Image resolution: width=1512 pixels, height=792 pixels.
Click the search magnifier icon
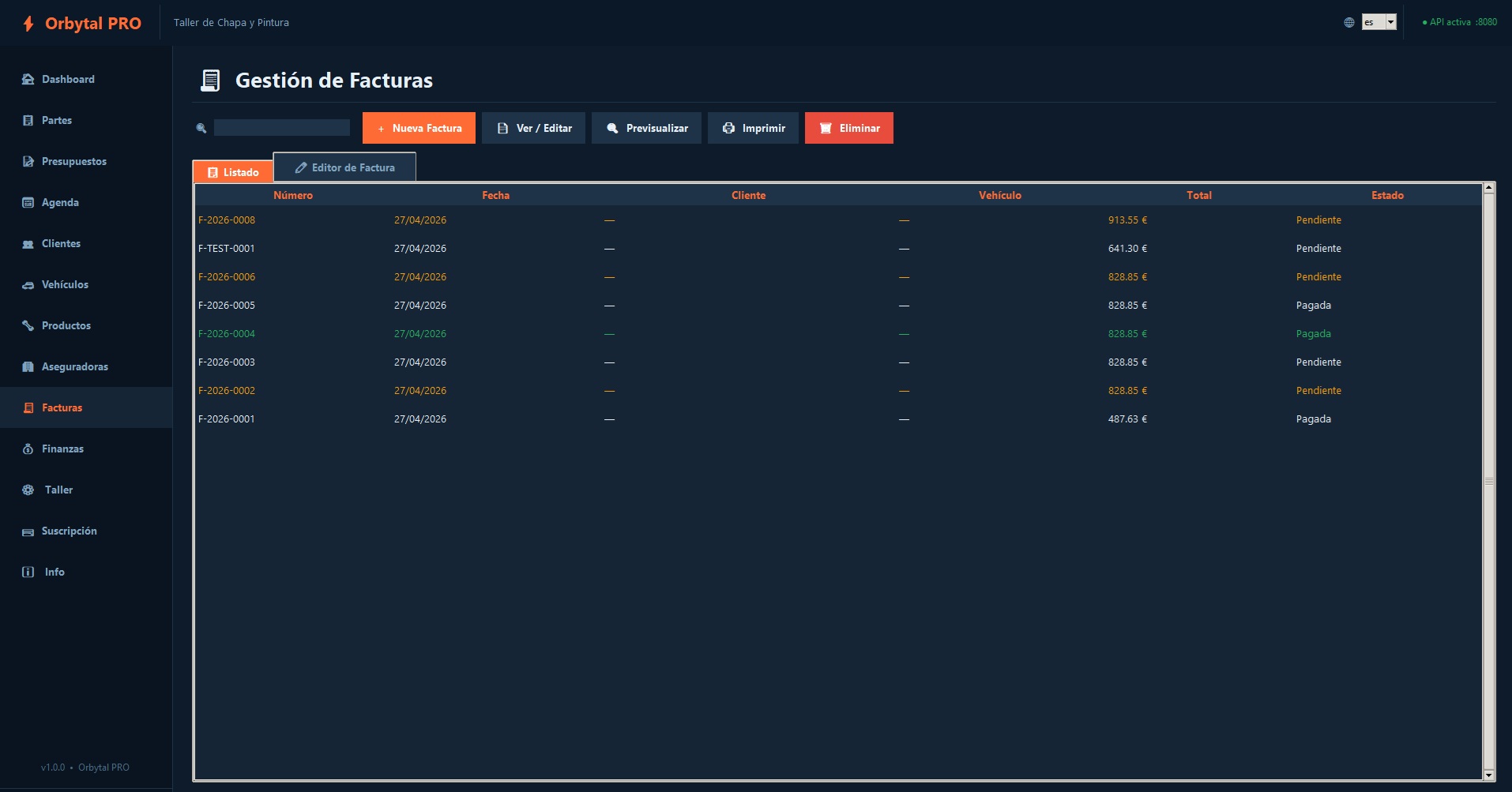pos(201,128)
